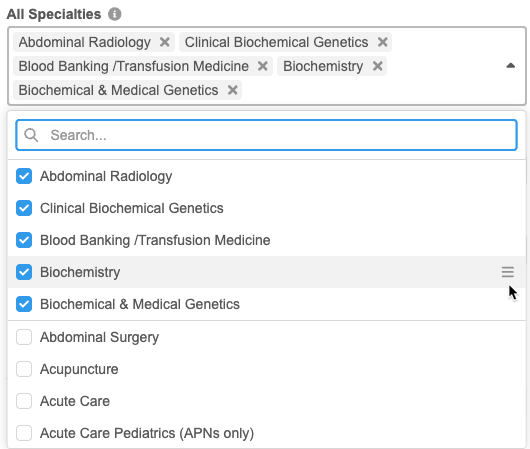
Task: Remove the Biochemistry tag
Action: pos(378,66)
